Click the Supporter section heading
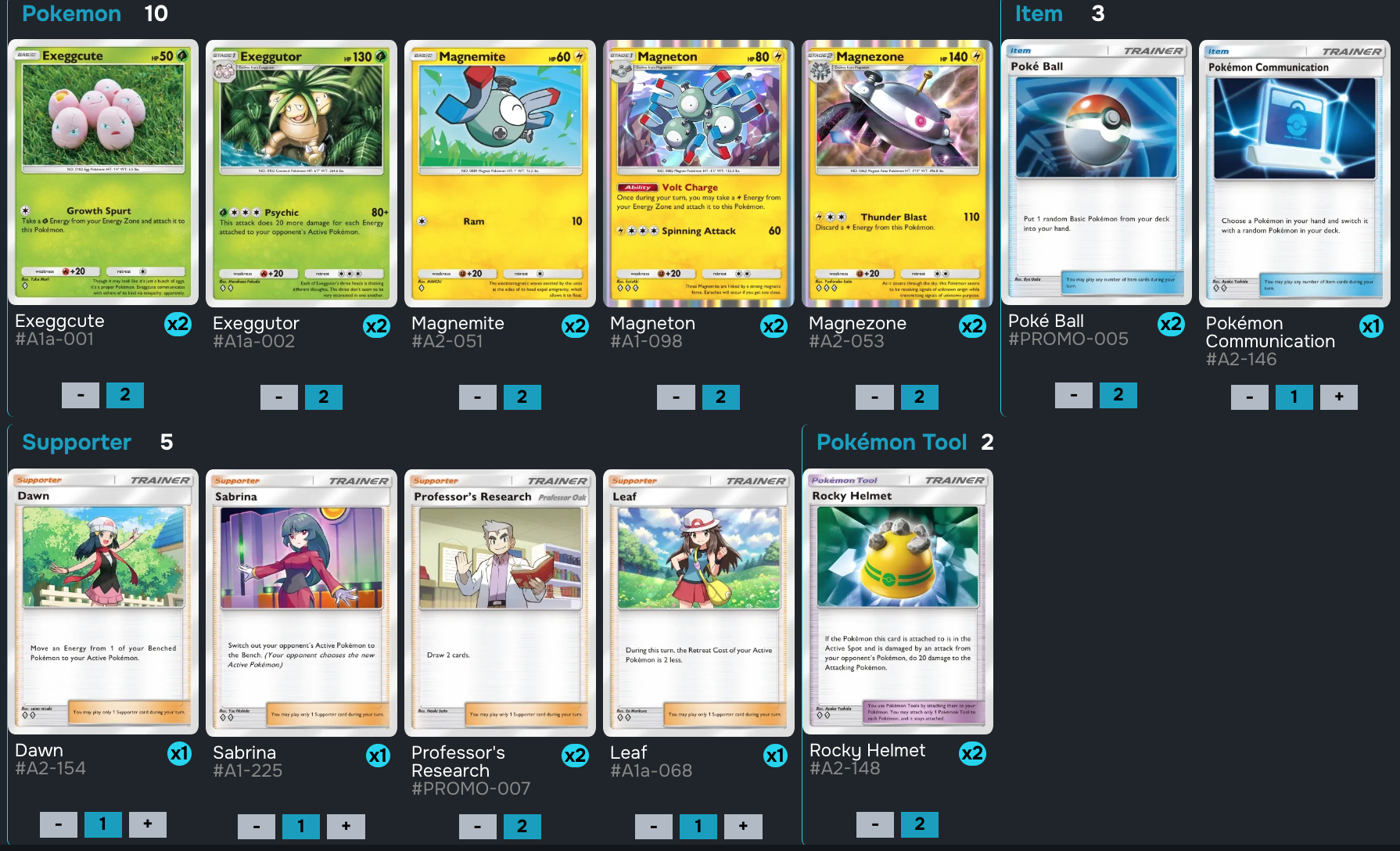Image resolution: width=1400 pixels, height=851 pixels. pyautogui.click(x=77, y=442)
